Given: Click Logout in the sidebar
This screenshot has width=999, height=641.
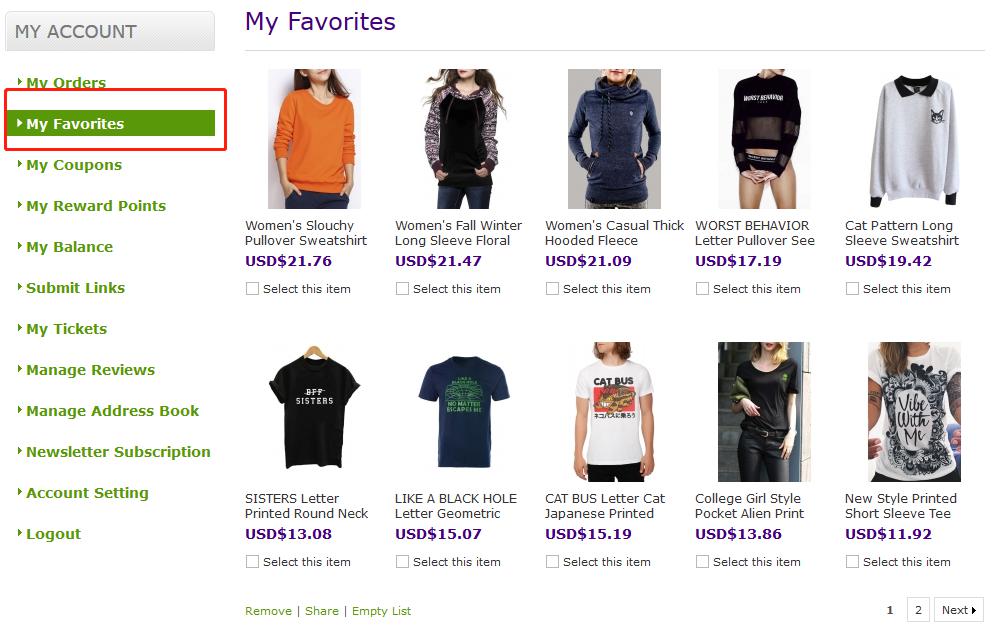Looking at the screenshot, I should point(54,534).
